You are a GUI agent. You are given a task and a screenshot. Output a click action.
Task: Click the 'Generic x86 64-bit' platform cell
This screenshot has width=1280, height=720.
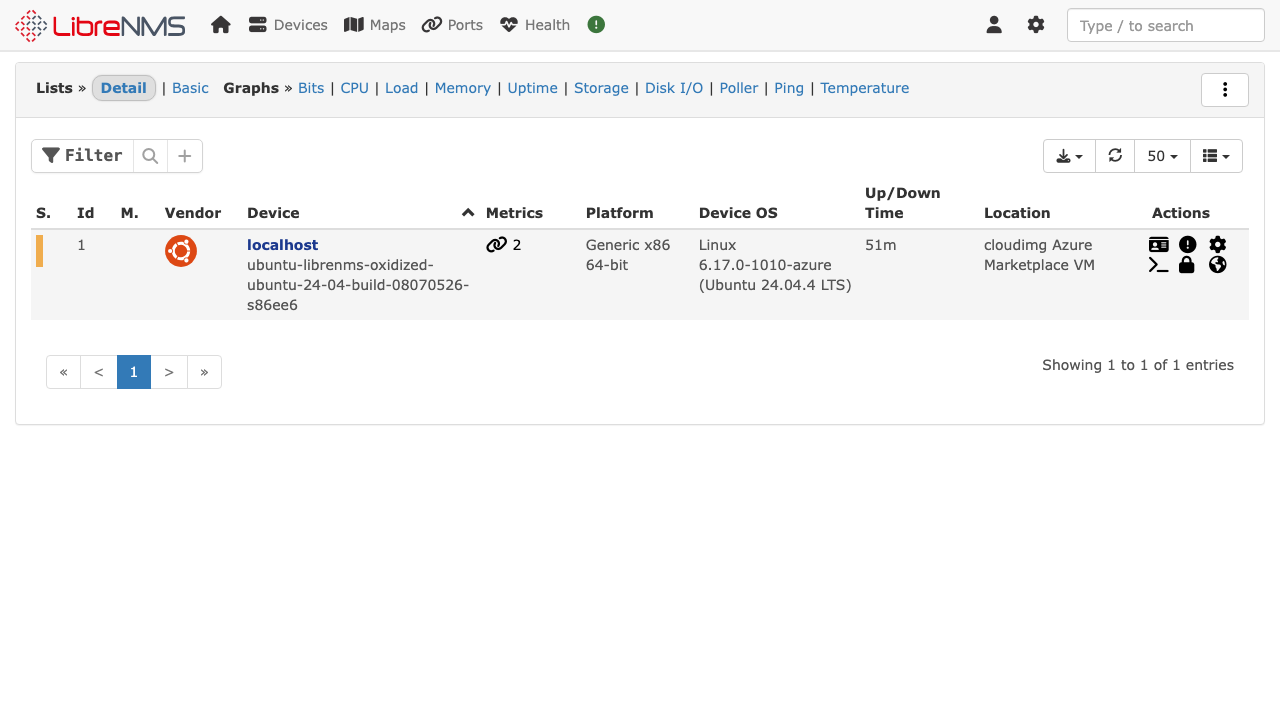[x=628, y=255]
